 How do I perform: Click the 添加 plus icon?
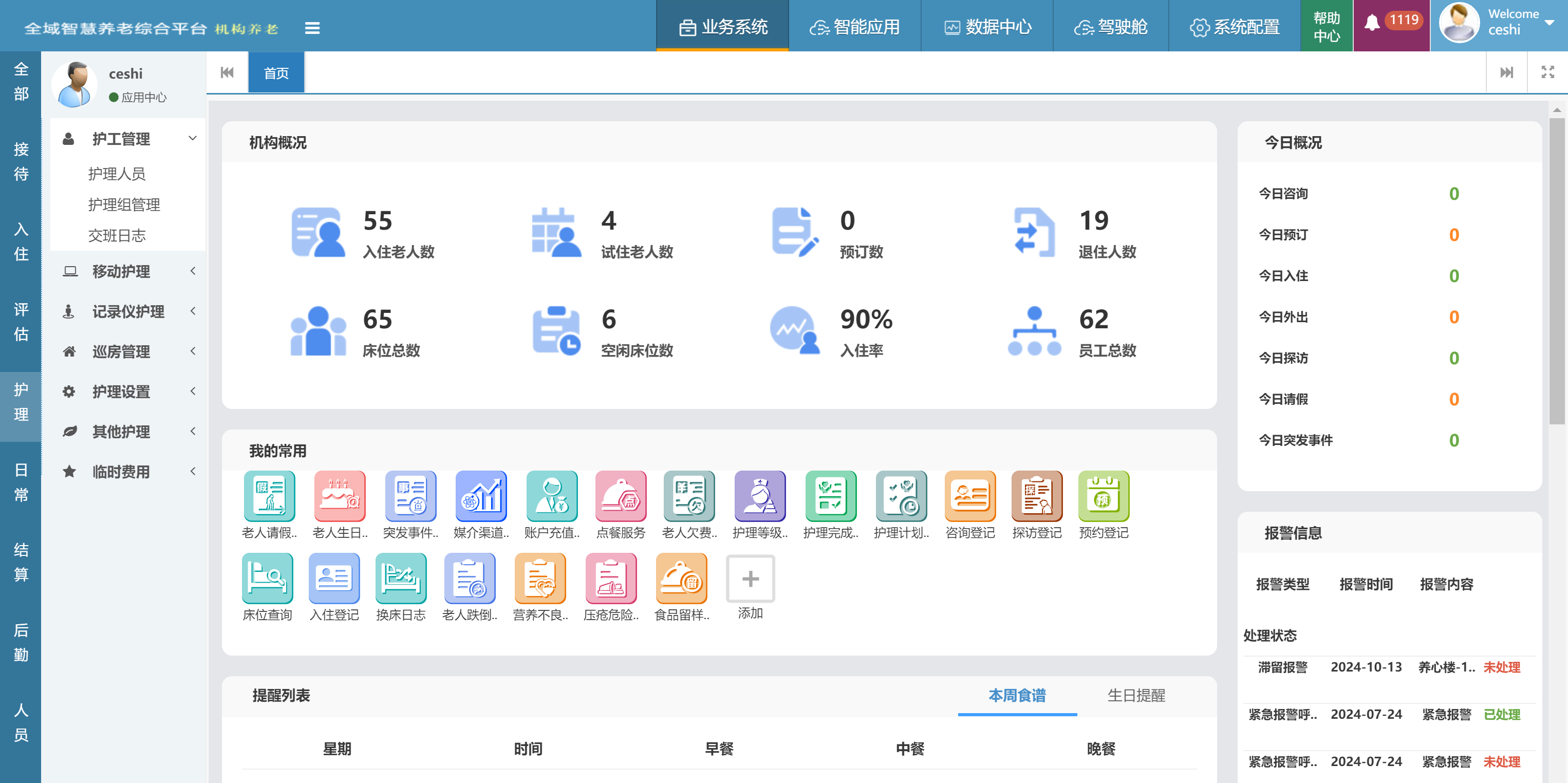pyautogui.click(x=750, y=578)
